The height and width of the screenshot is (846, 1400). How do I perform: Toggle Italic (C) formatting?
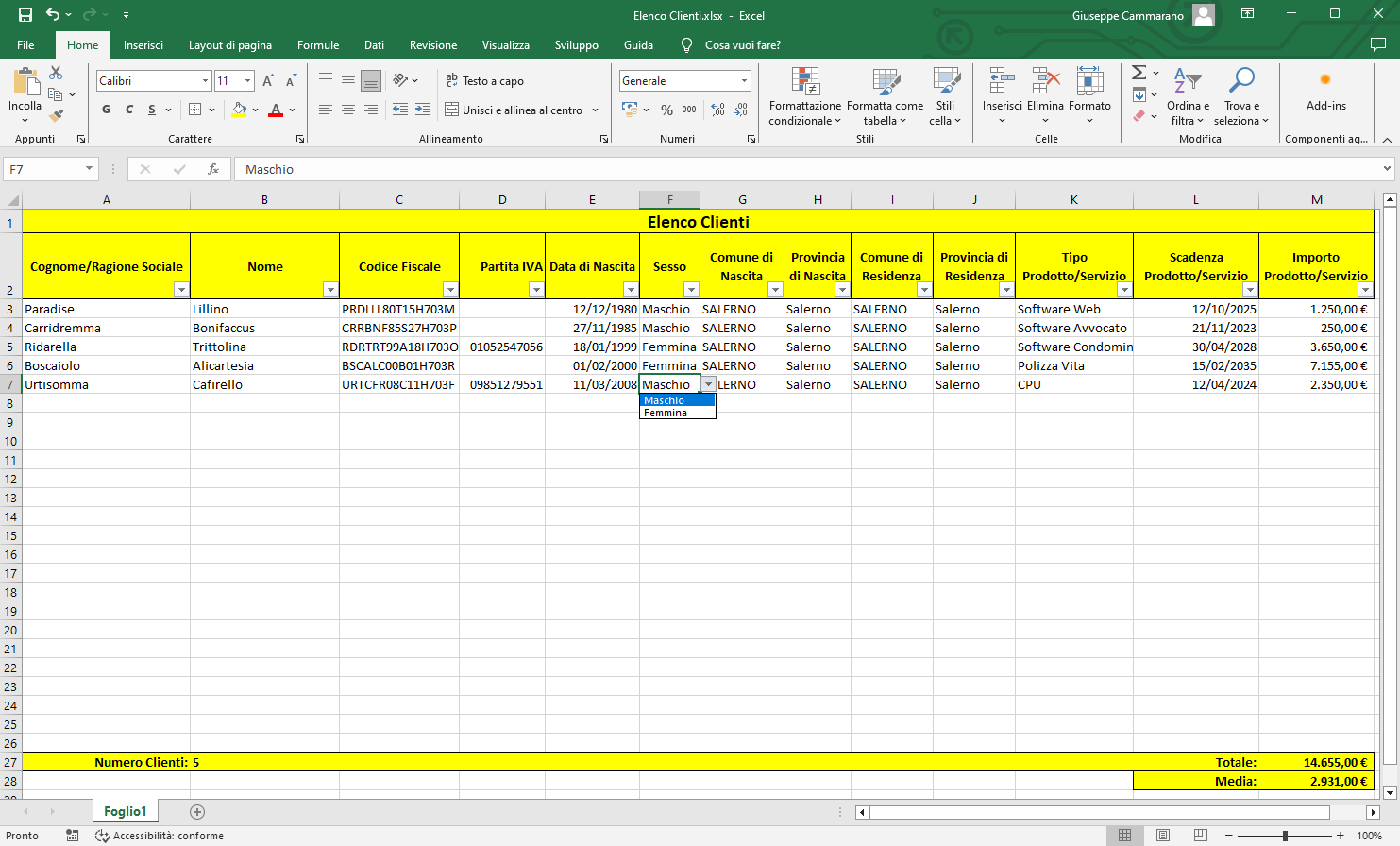(129, 110)
